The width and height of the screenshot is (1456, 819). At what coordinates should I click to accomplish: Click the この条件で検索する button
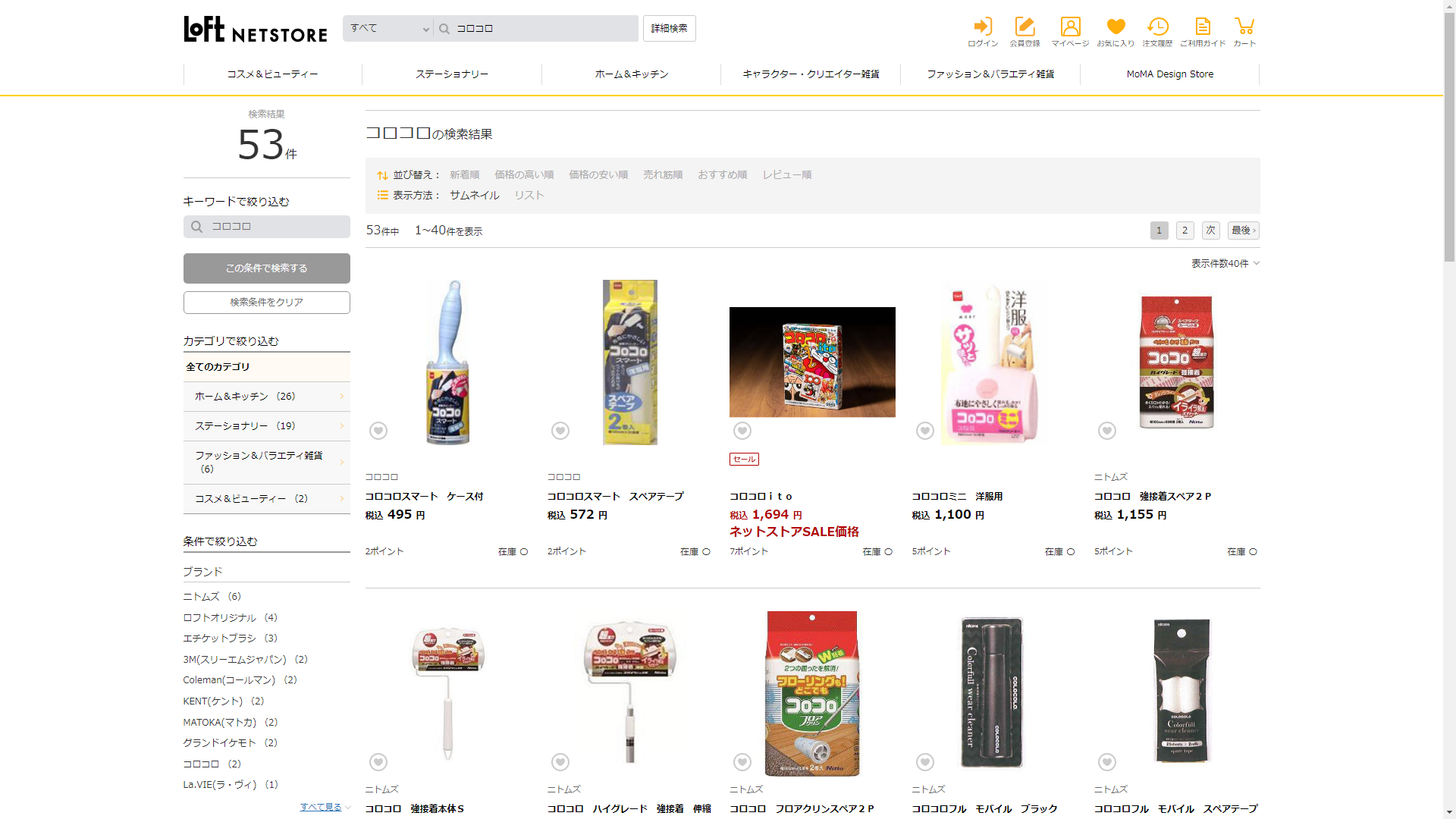267,268
